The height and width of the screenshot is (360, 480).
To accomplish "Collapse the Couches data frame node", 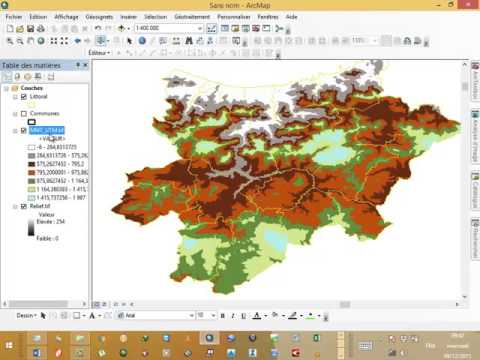I will click(6, 88).
